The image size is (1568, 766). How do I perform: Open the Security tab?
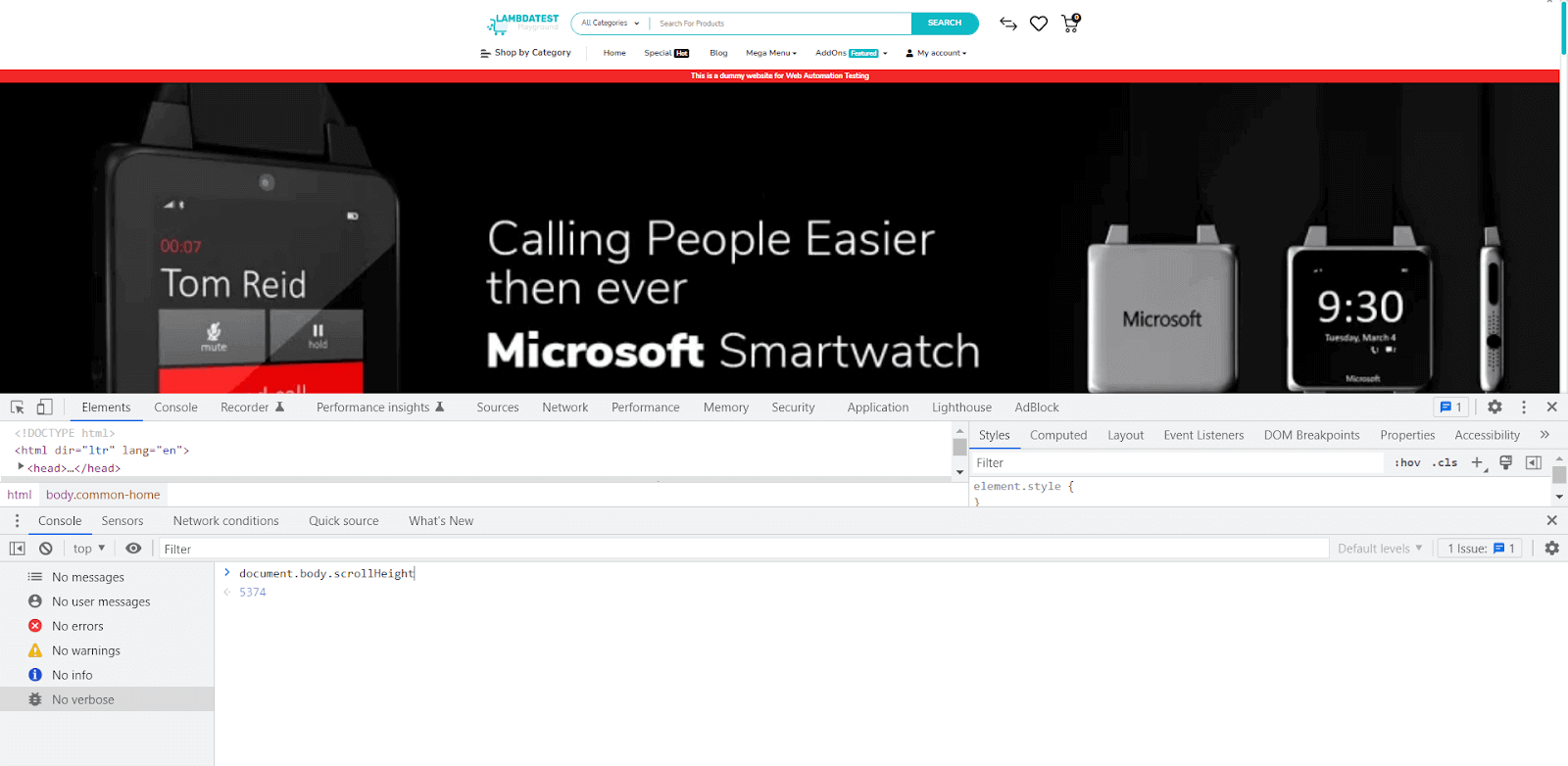(x=793, y=407)
